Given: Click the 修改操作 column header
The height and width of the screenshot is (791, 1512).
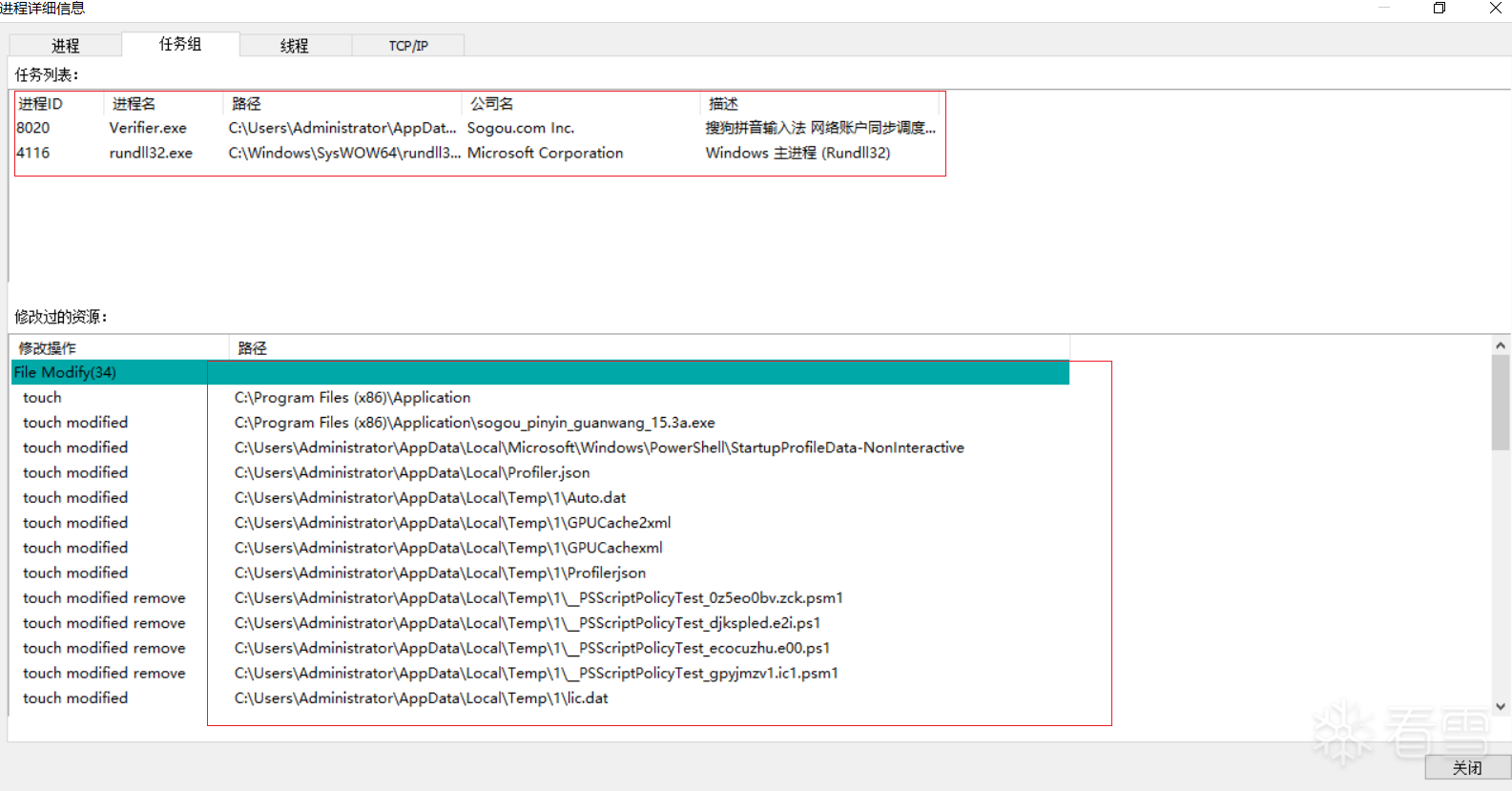Looking at the screenshot, I should click(x=48, y=348).
